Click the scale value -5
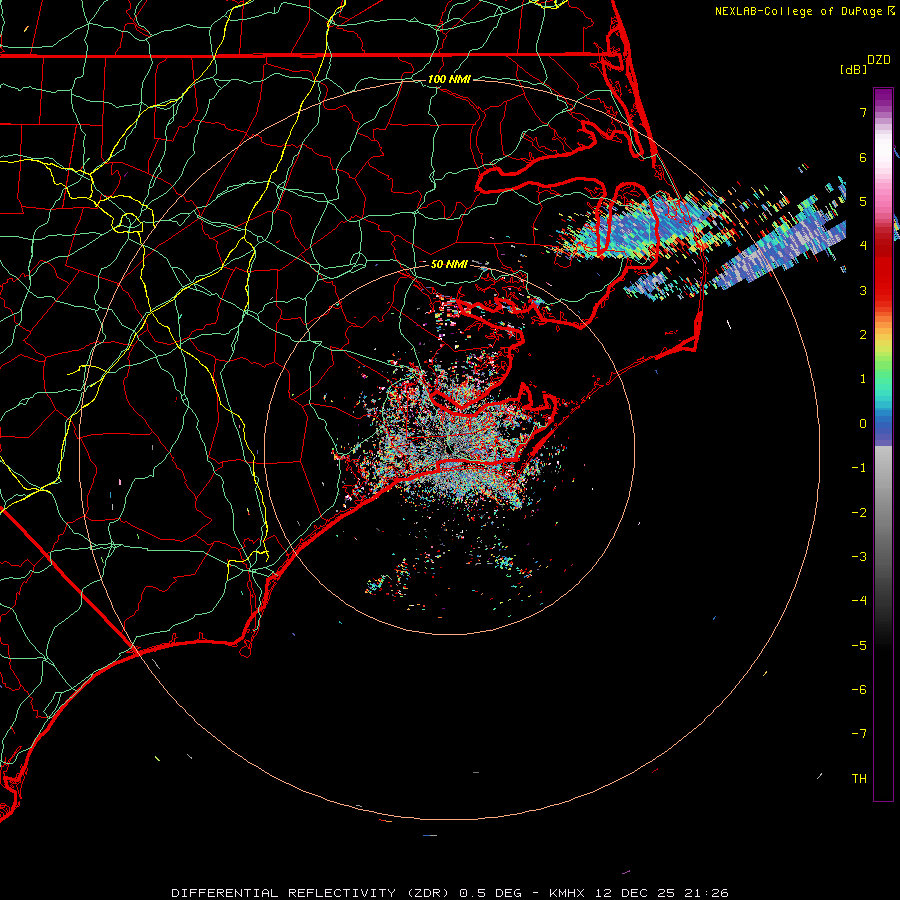The image size is (900, 900). tap(859, 646)
